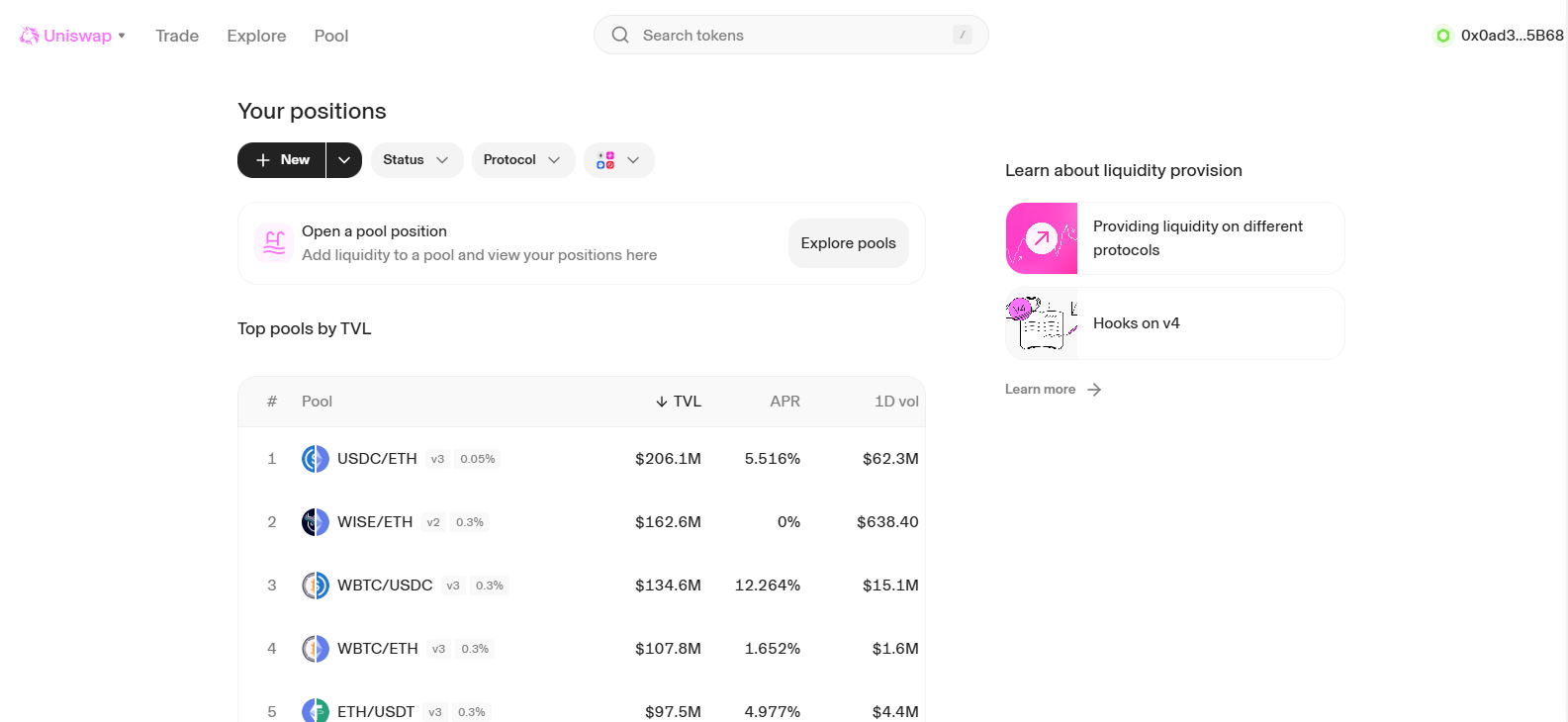Click the $107.8M TVL value
1568x722 pixels.
coord(668,649)
